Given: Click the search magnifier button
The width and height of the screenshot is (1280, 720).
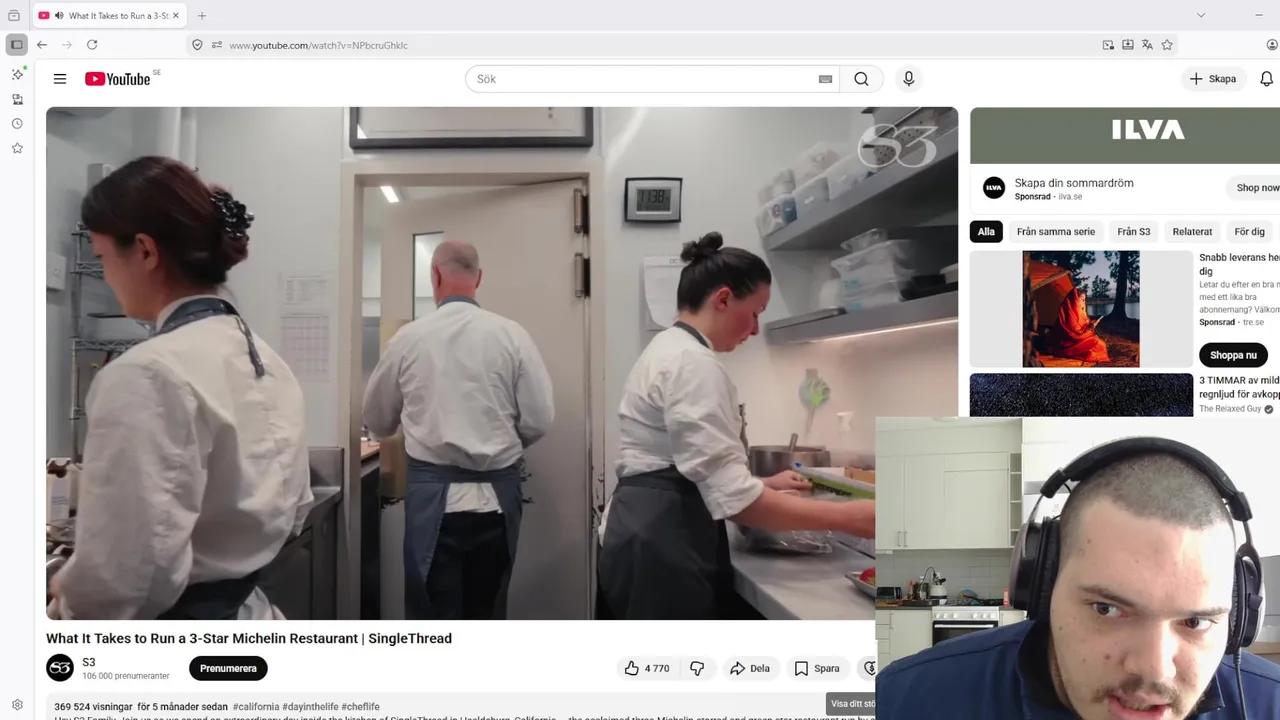Looking at the screenshot, I should (x=861, y=79).
